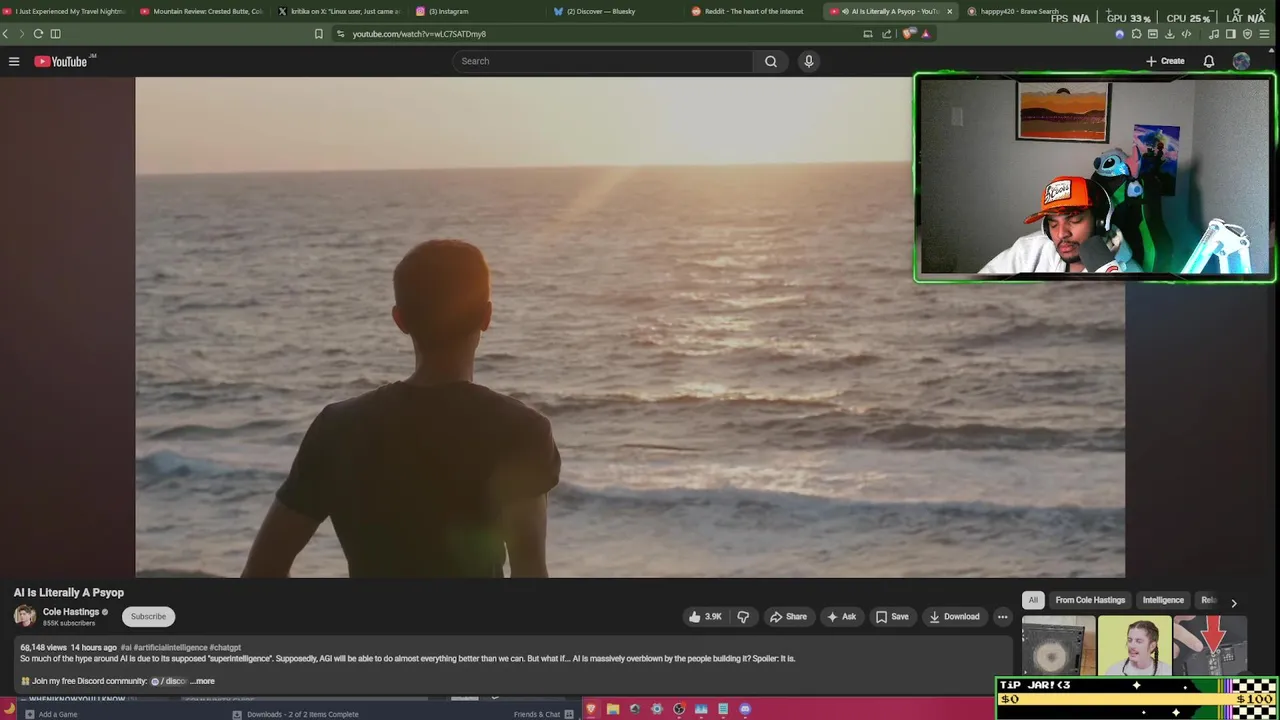Subscribe to Cole Hastings

pos(148,617)
